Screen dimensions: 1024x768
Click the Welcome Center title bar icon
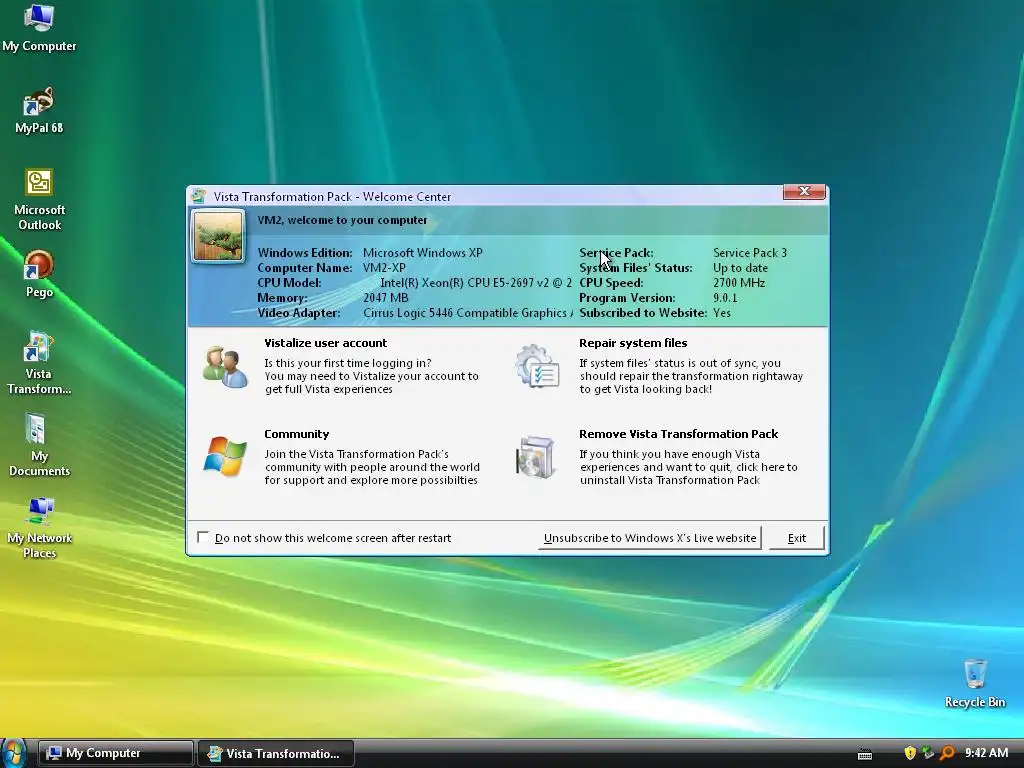point(199,196)
